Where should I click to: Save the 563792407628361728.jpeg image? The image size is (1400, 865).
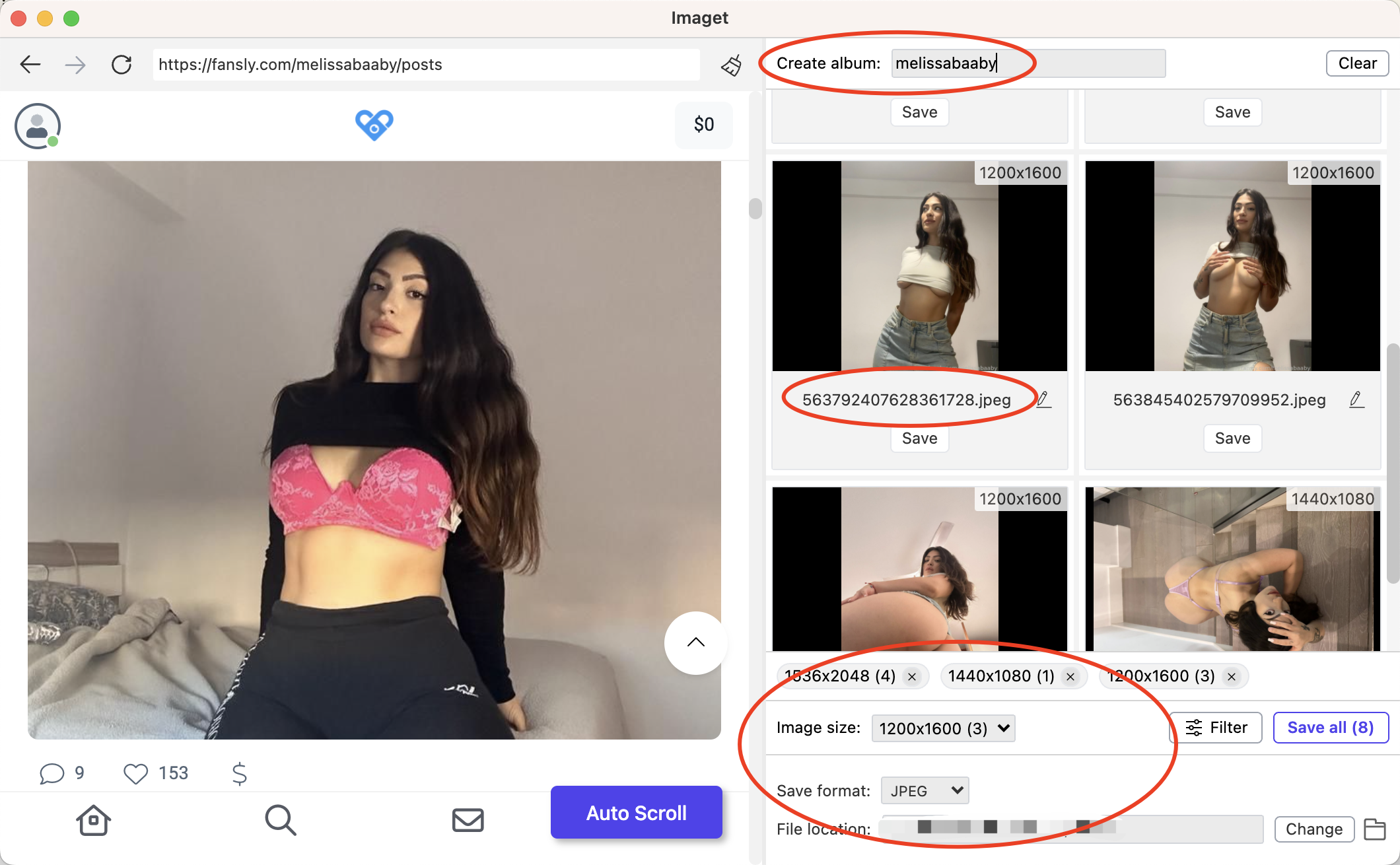[918, 438]
